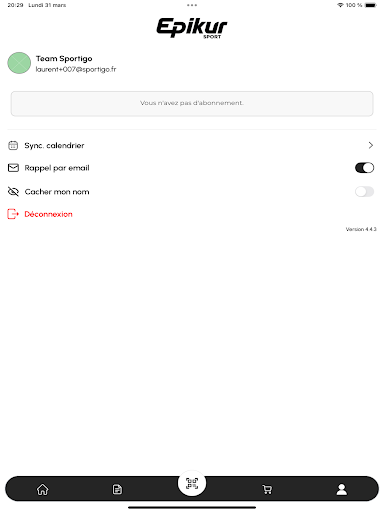Open the Sync. calendrier row
384x512 pixels.
(x=192, y=145)
